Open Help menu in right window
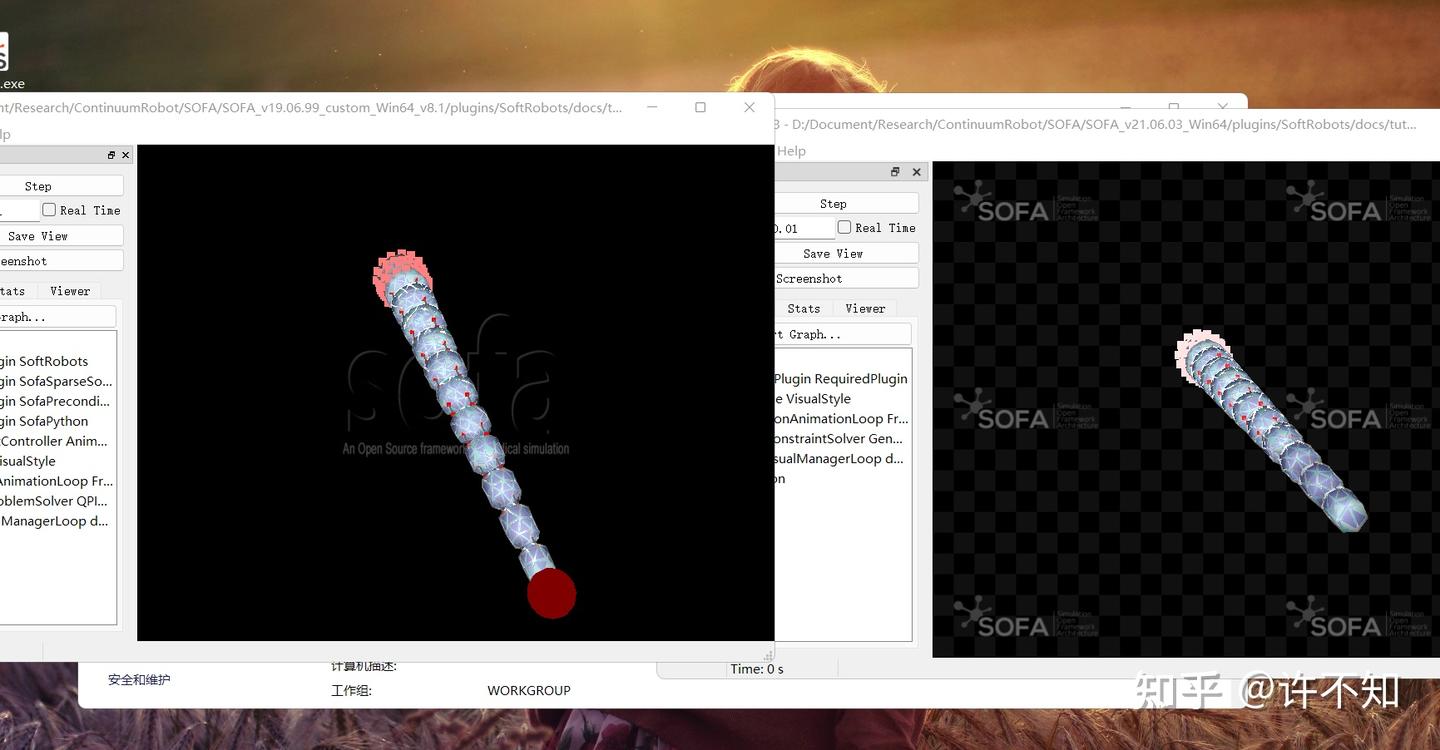Screen dimensions: 1440x750 pyautogui.click(x=791, y=151)
